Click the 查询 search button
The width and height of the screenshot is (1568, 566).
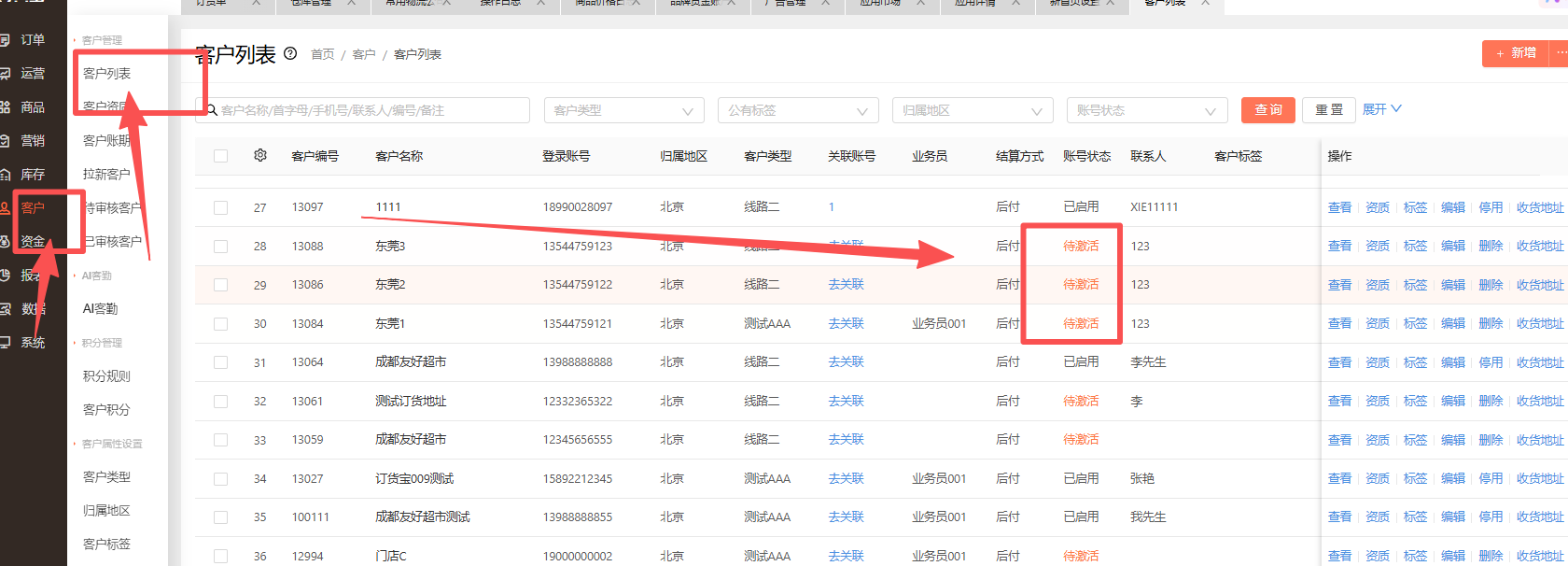click(x=1268, y=109)
